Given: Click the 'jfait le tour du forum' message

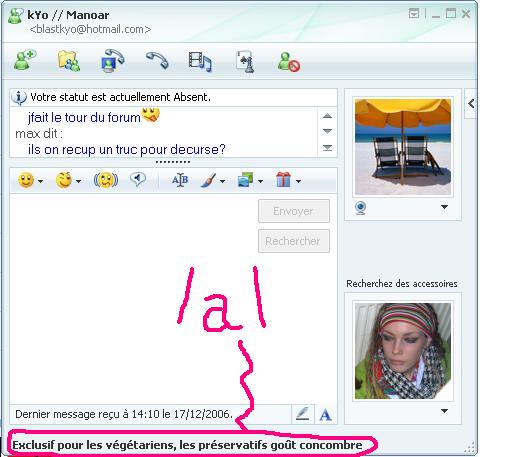Looking at the screenshot, I should click(x=84, y=117).
